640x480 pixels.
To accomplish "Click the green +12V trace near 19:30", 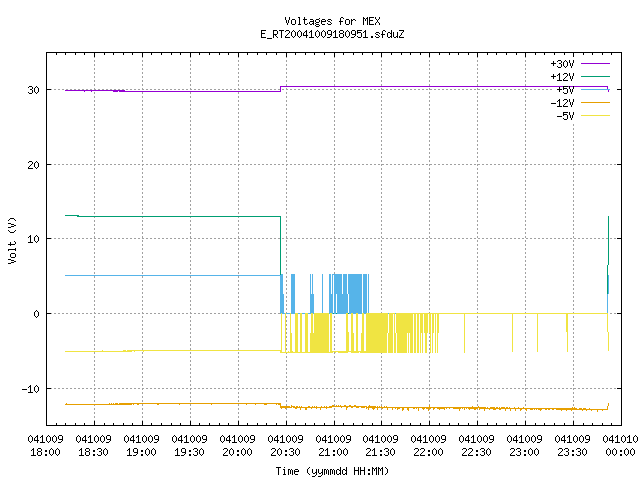I will tap(190, 216).
